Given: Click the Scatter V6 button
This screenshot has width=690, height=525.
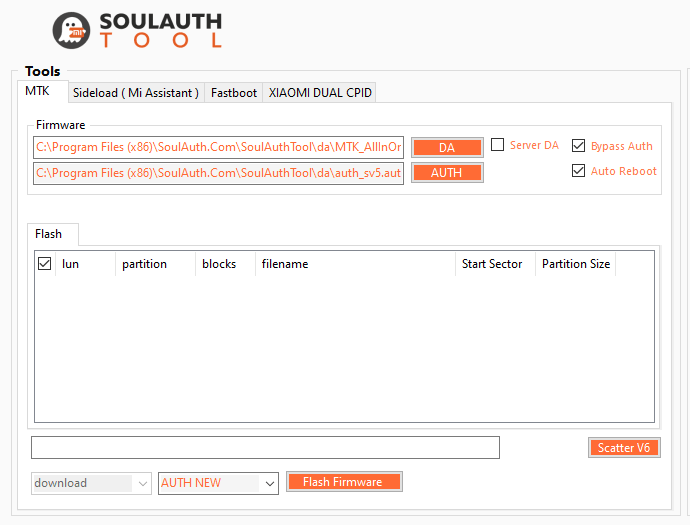Looking at the screenshot, I should pos(624,448).
